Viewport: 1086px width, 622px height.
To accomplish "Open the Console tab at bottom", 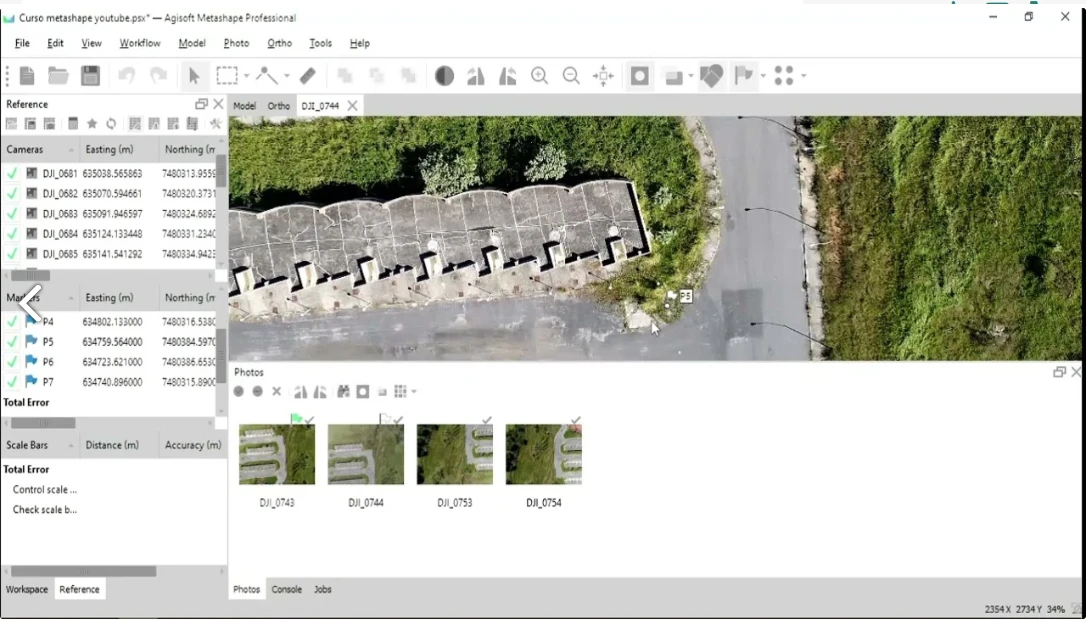I will pos(286,590).
